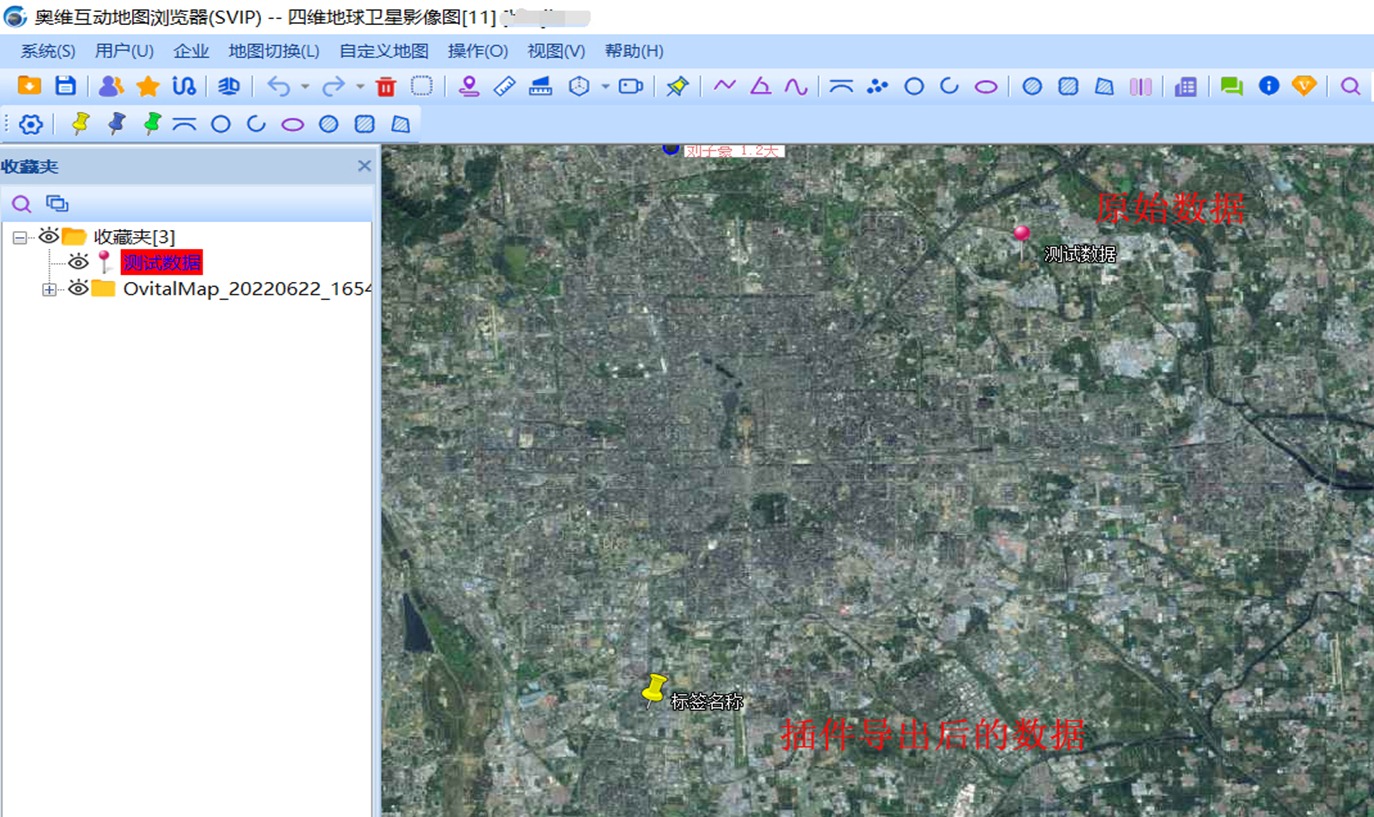Collapse the 收藏夹[3] root tree node

(x=19, y=238)
